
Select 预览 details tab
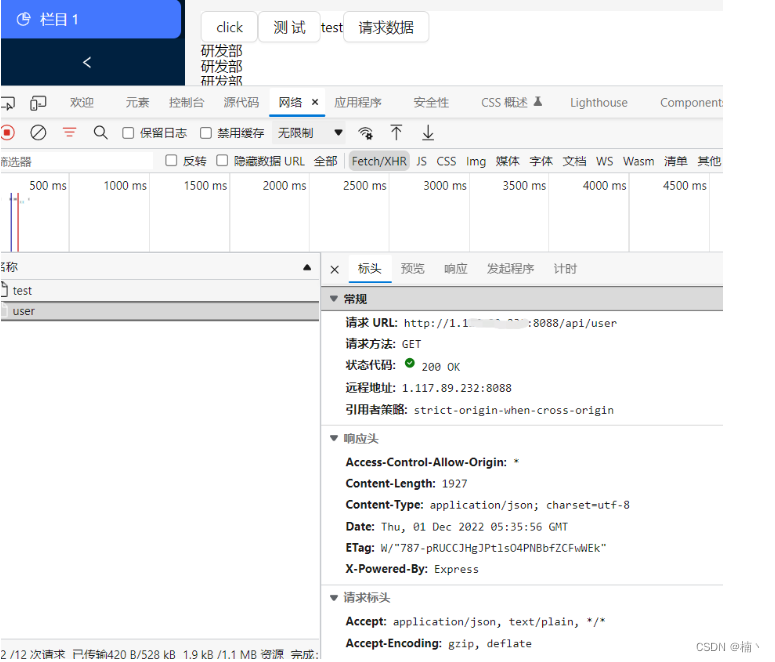click(x=412, y=269)
